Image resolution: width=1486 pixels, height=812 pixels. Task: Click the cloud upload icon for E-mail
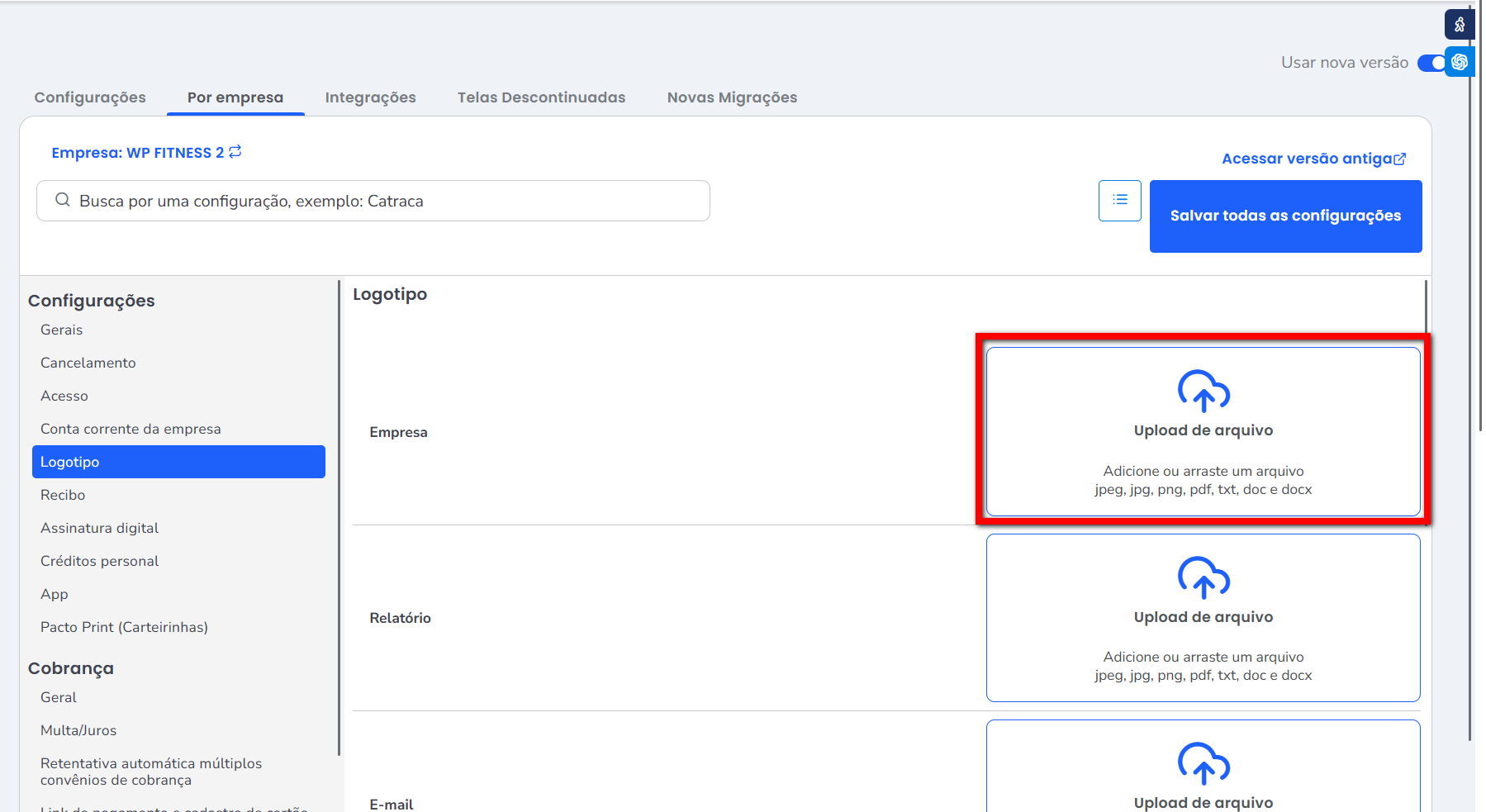pos(1203,763)
